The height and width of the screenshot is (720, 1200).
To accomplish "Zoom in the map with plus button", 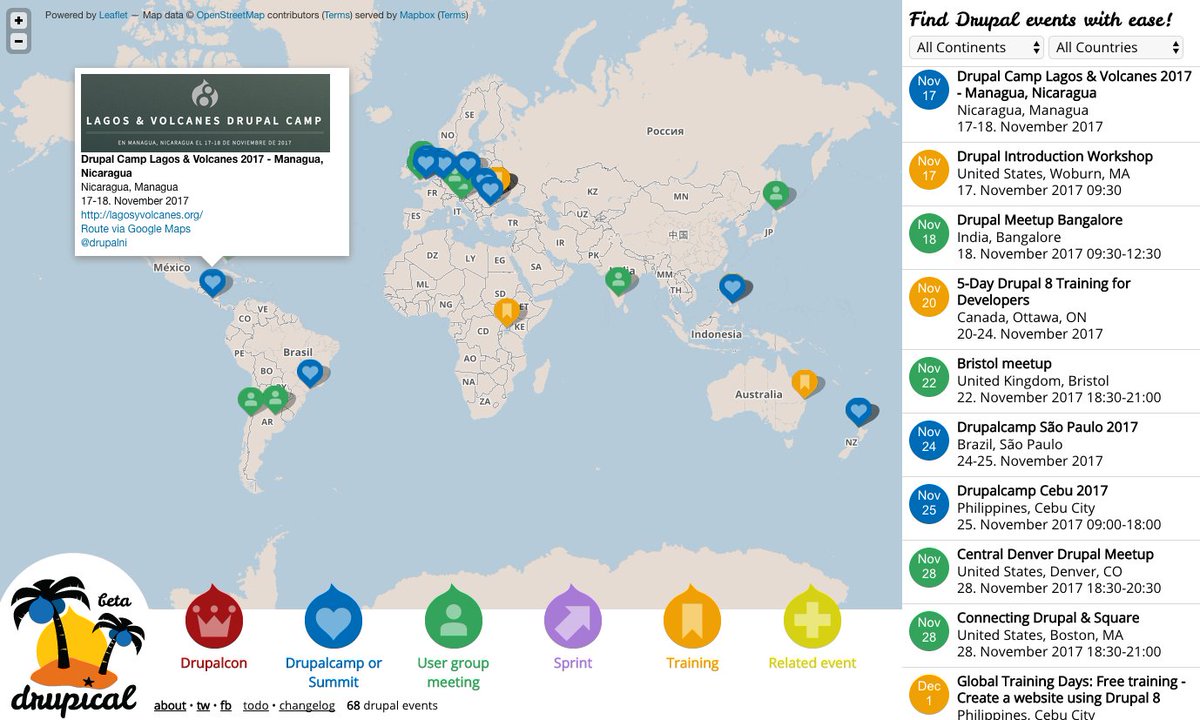I will pyautogui.click(x=18, y=20).
